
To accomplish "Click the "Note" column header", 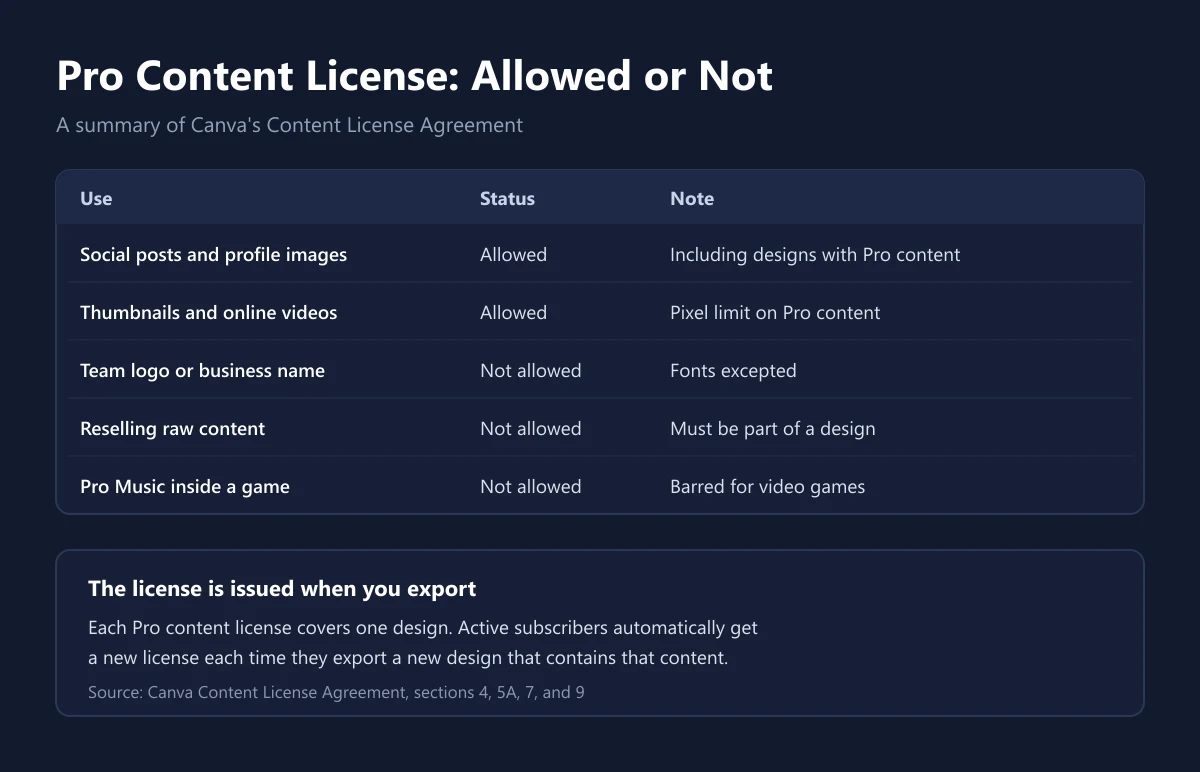I will pyautogui.click(x=692, y=198).
